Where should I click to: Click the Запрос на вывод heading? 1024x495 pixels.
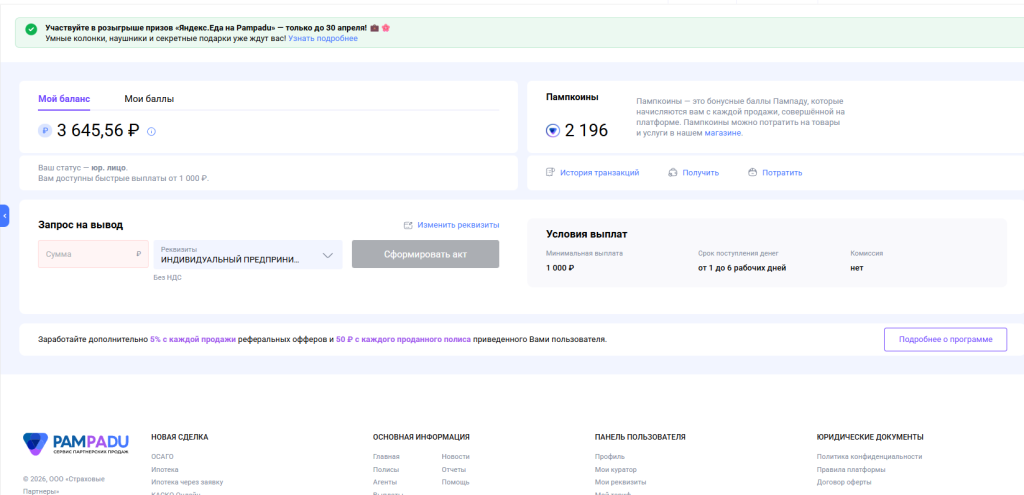pyautogui.click(x=80, y=225)
